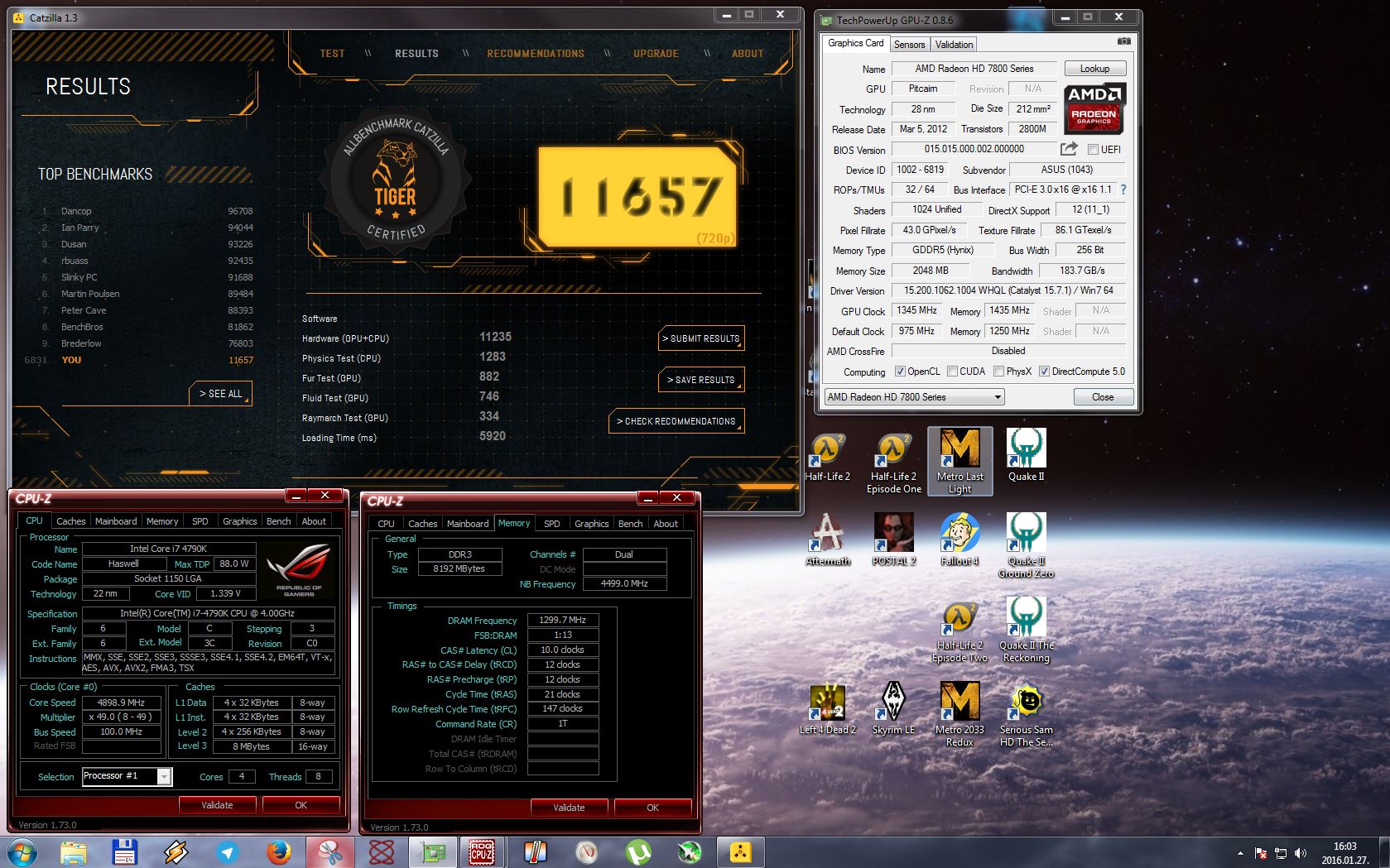Screen dimensions: 1390x868
Task: Toggle OpenCL computing checkbox
Action: pos(900,372)
